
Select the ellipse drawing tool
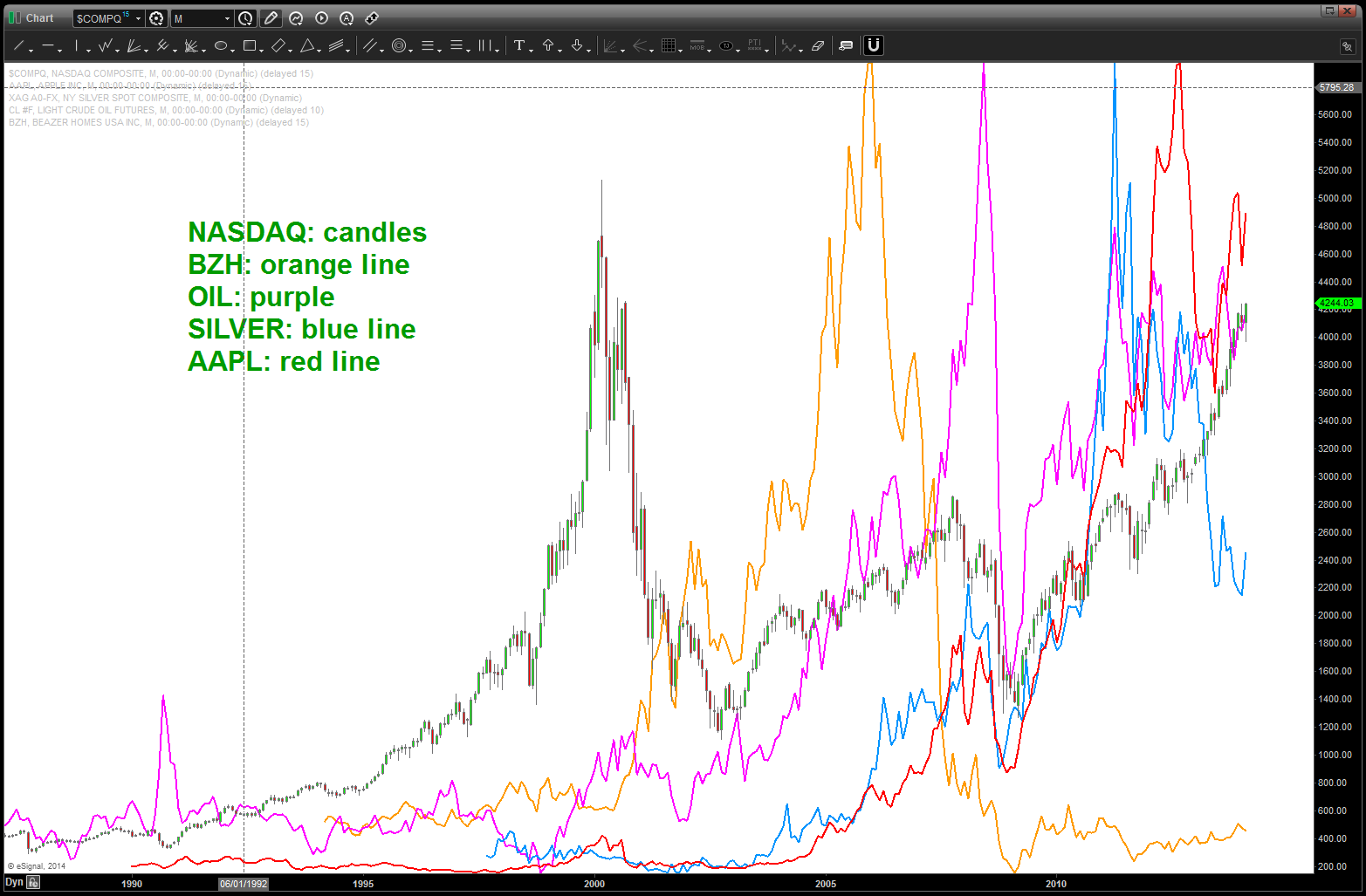[221, 45]
